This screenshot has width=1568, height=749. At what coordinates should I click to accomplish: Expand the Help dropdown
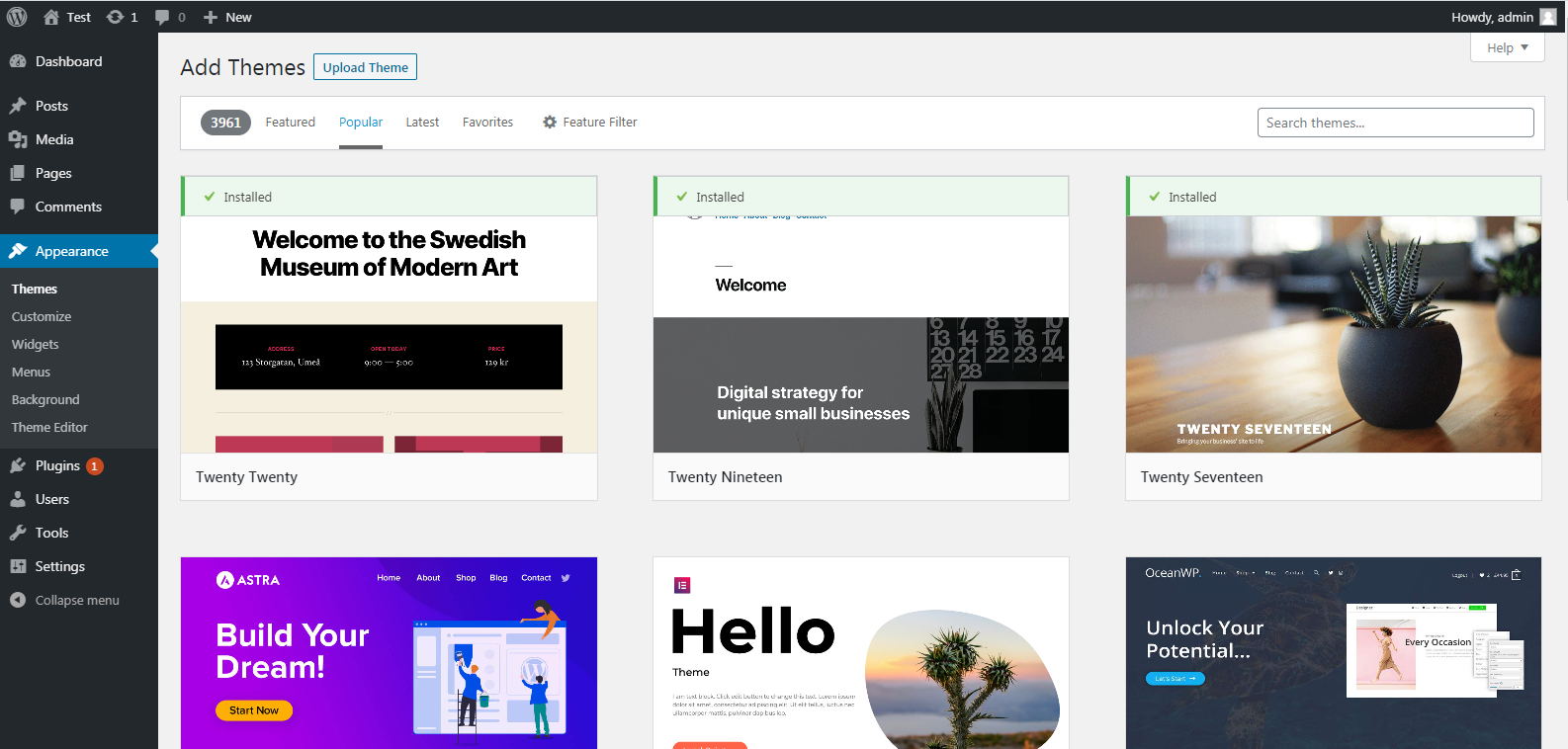point(1508,47)
